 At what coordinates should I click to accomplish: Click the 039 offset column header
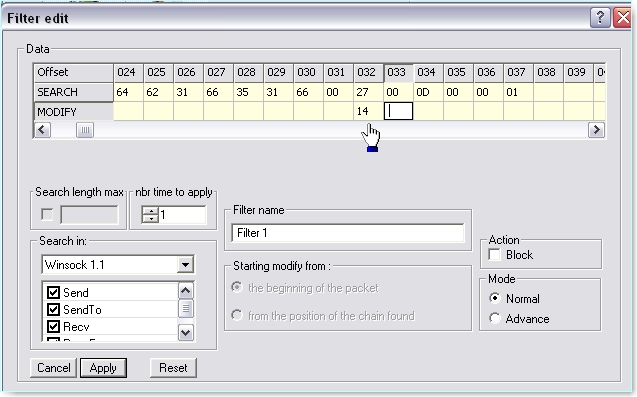578,73
